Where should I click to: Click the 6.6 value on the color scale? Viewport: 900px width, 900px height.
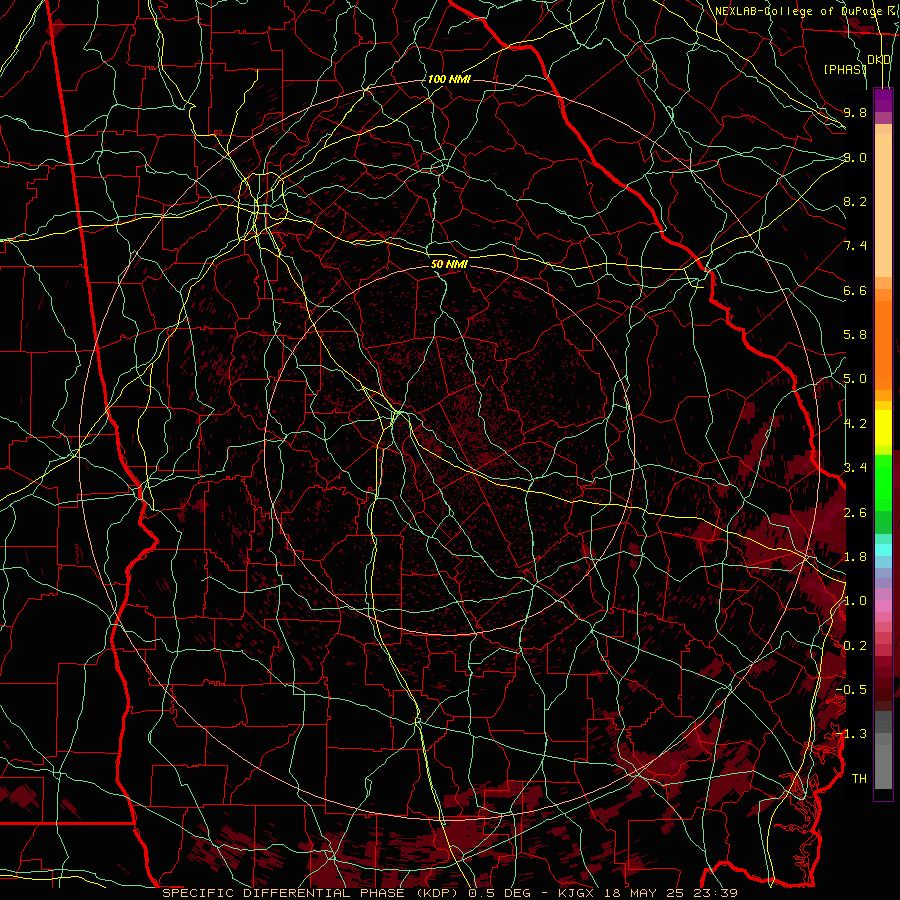tap(855, 290)
